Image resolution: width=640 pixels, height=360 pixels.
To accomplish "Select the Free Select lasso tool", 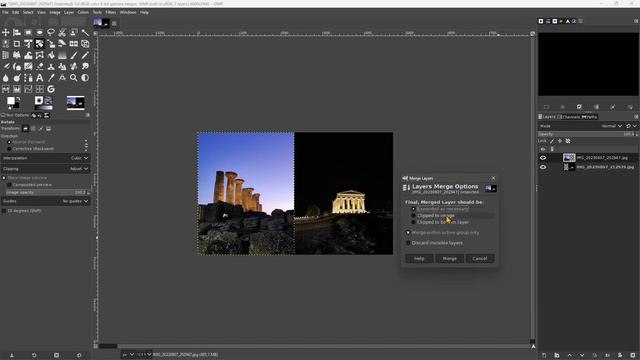I will click(x=51, y=32).
